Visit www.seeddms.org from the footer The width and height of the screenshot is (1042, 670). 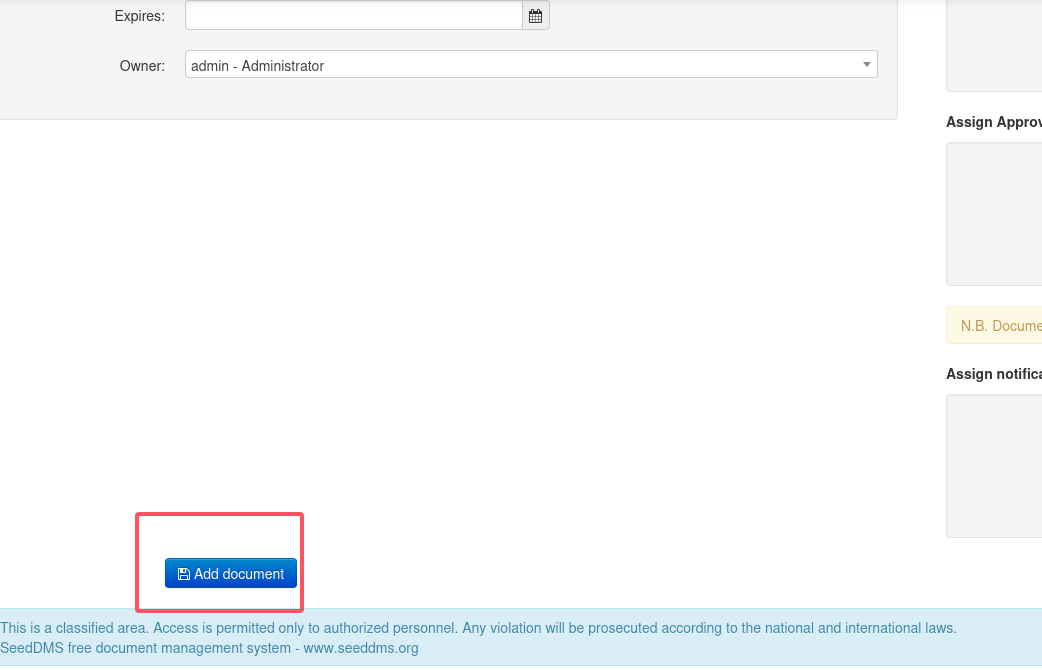point(361,648)
